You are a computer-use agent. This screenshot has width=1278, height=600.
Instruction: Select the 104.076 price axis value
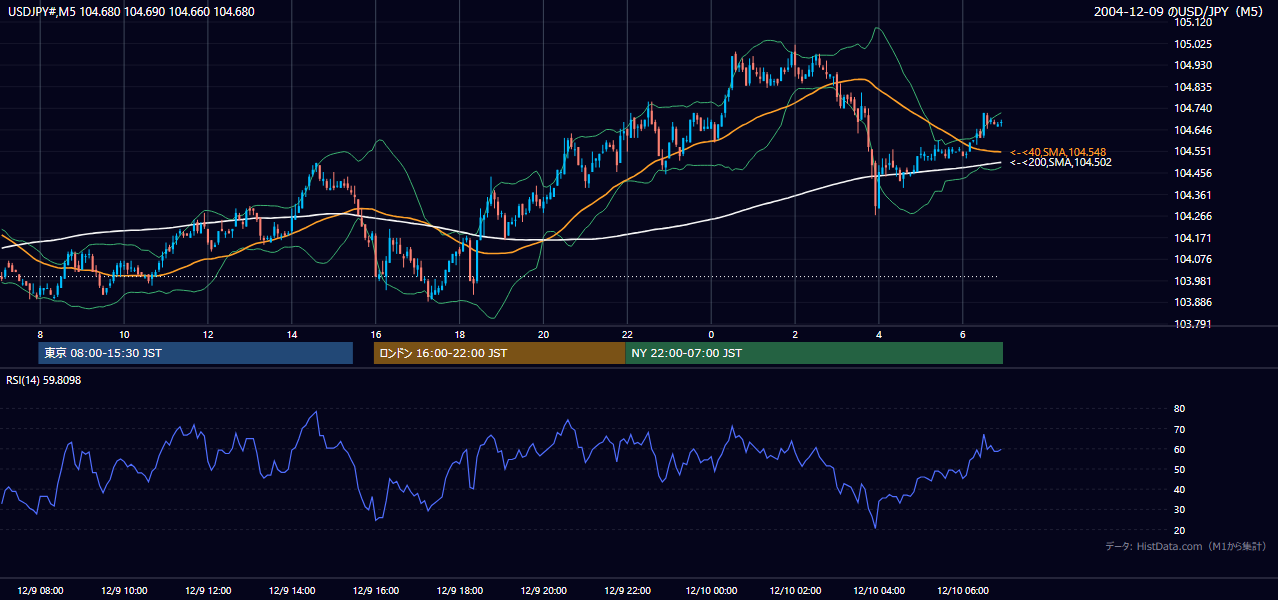[x=1192, y=259]
